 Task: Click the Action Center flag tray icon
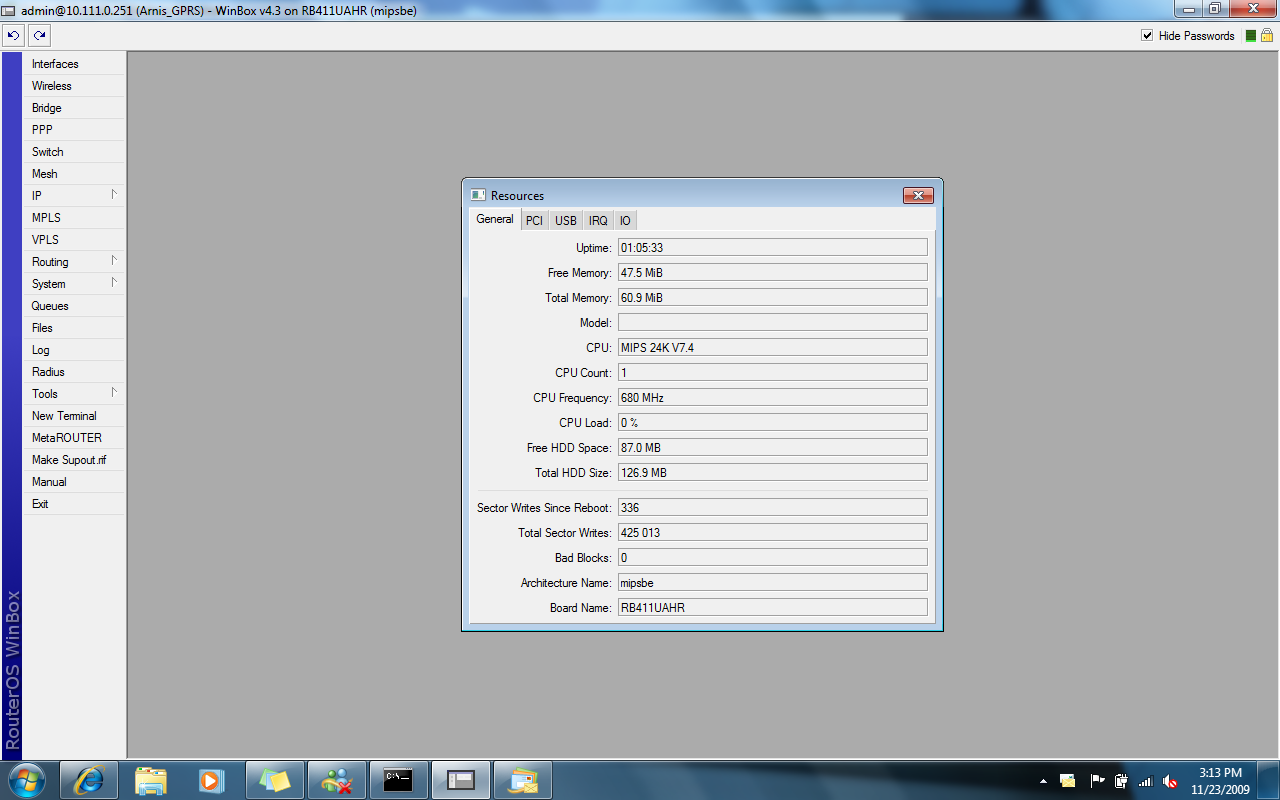point(1097,781)
